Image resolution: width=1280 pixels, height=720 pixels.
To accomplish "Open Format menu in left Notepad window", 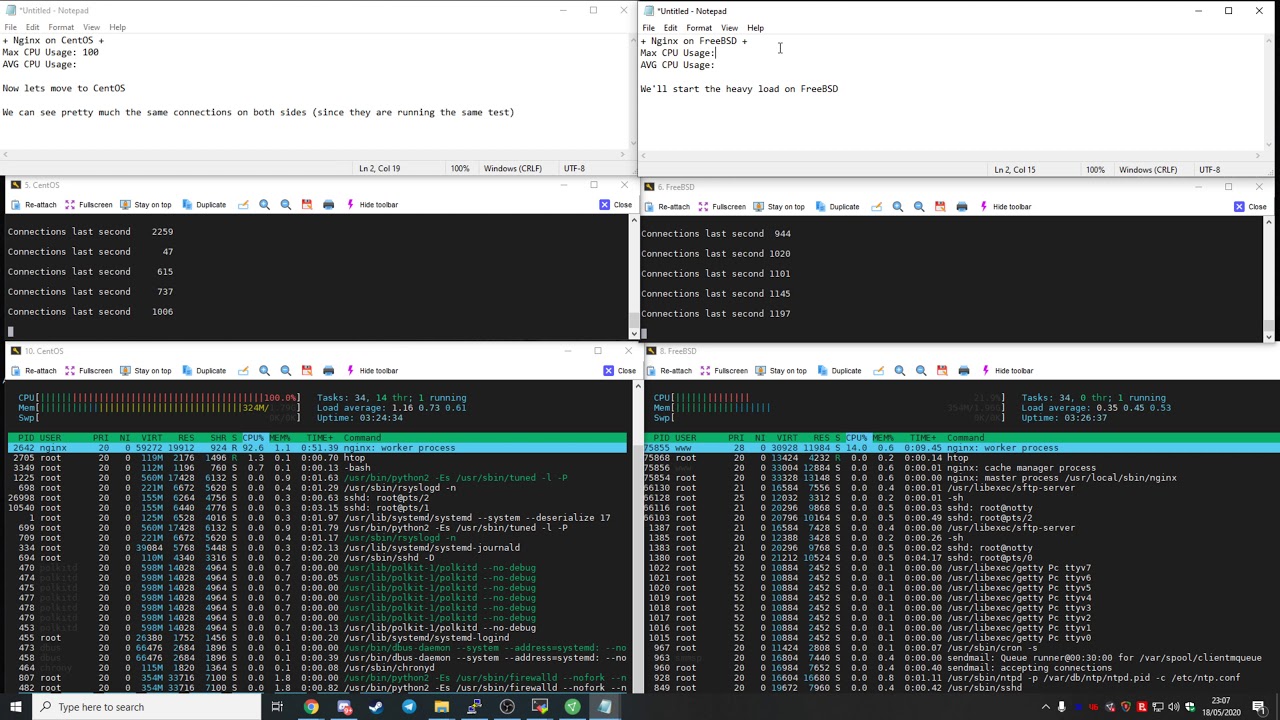I will point(61,27).
